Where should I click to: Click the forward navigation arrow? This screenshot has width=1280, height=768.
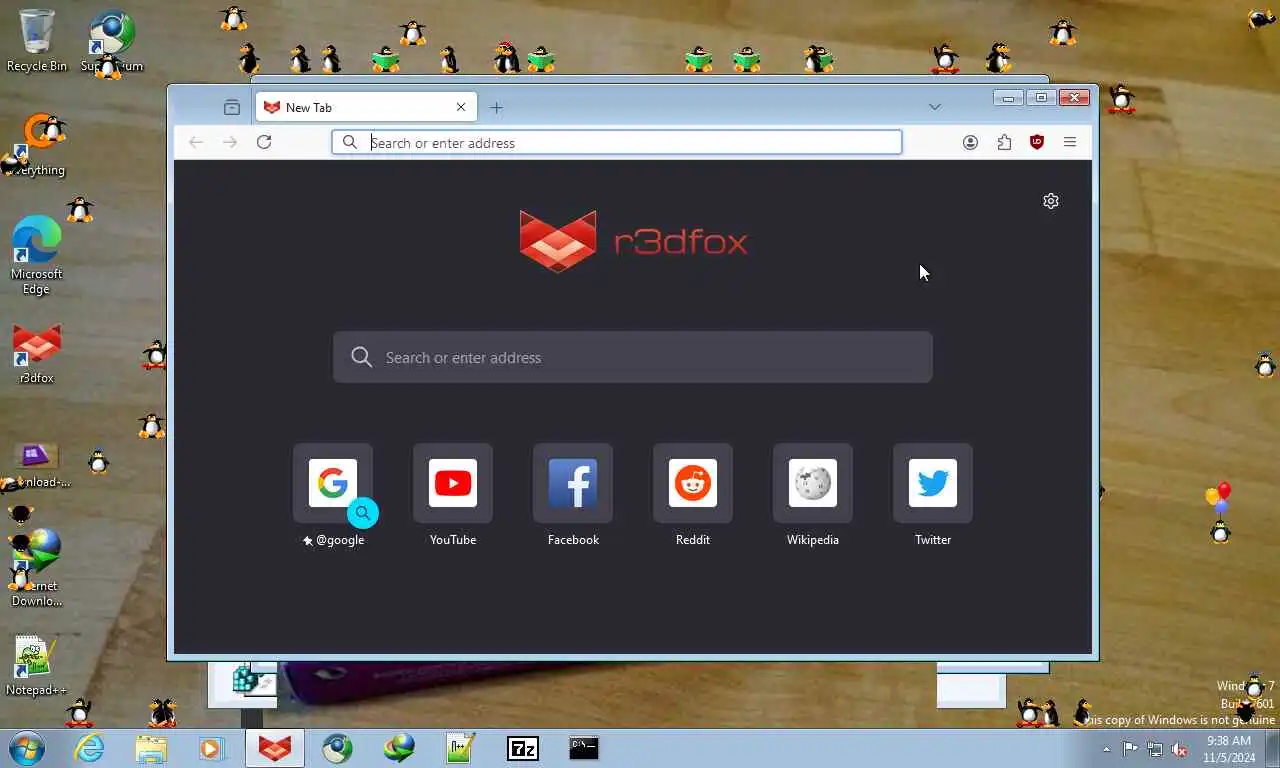230,142
